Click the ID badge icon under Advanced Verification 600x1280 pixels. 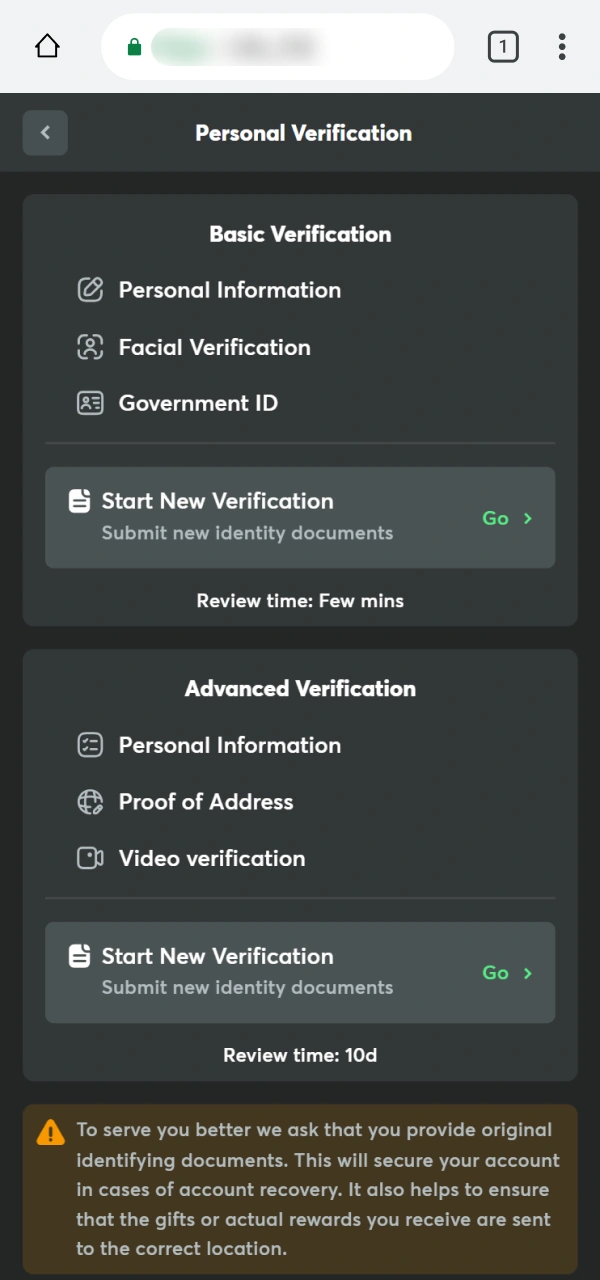click(90, 745)
